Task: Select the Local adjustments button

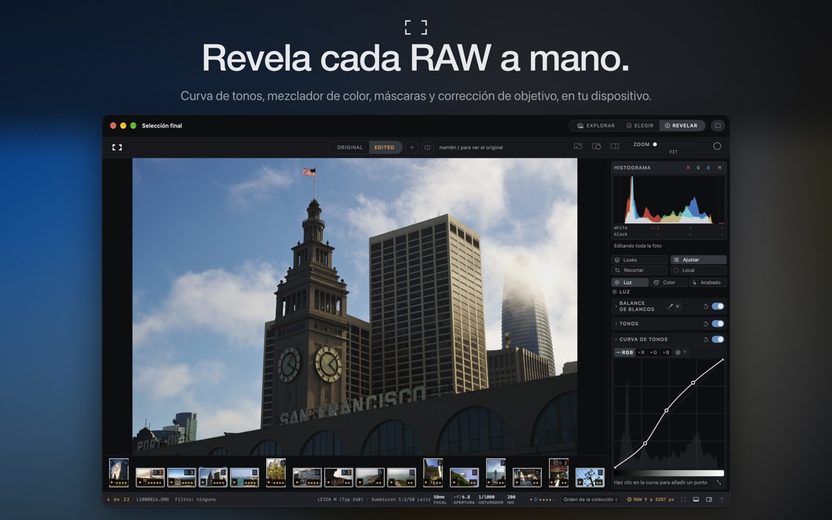Action: 698,270
